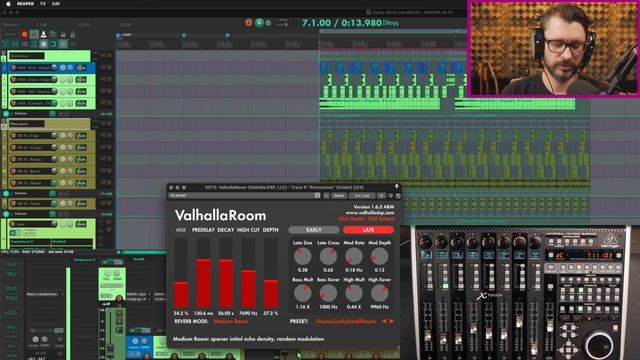The width and height of the screenshot is (640, 360).
Task: Click the red circular icon in main toolbar
Action: [x=24, y=35]
